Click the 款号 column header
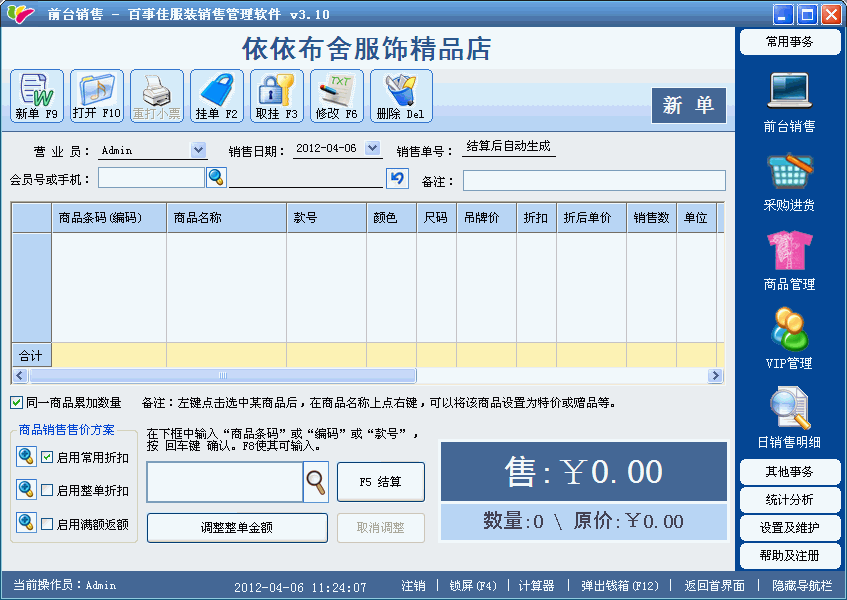This screenshot has width=847, height=600. 327,218
